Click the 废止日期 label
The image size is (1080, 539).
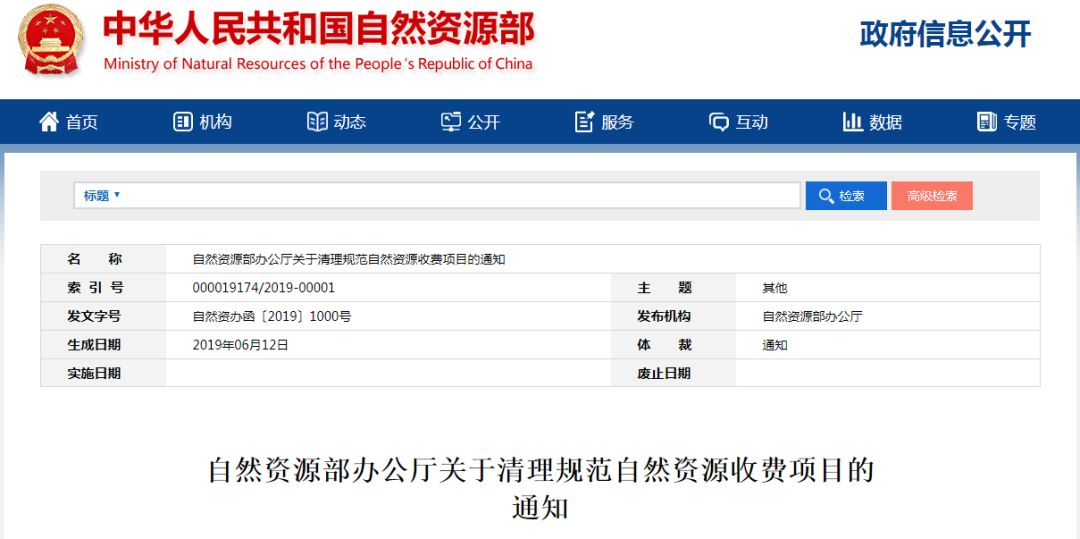664,373
